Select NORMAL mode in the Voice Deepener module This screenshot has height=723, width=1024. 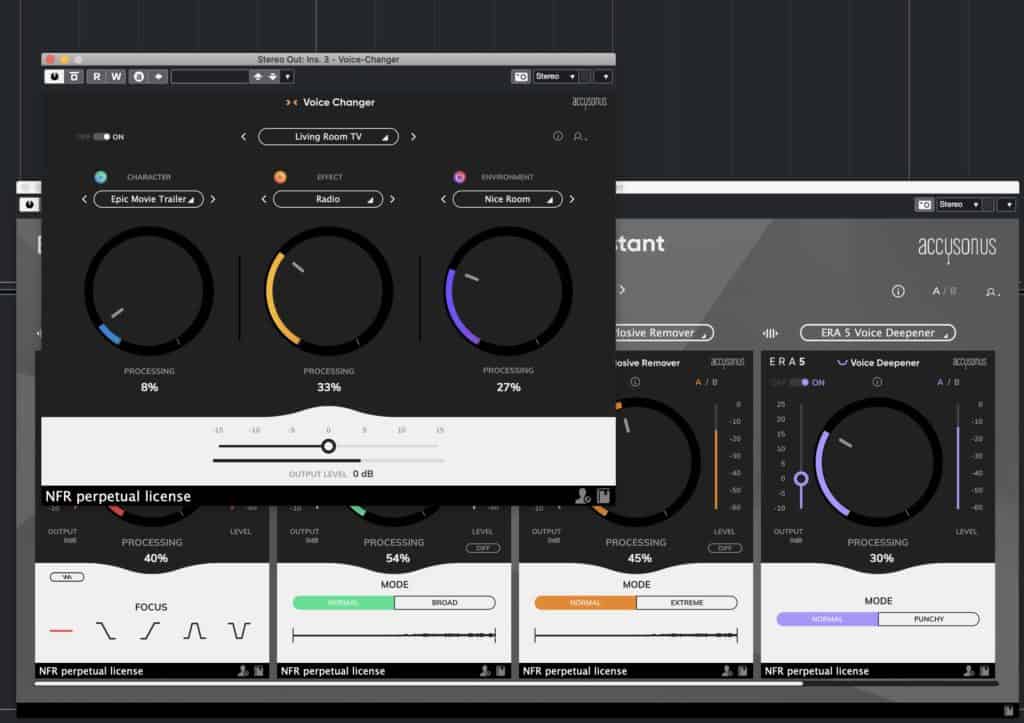point(827,619)
